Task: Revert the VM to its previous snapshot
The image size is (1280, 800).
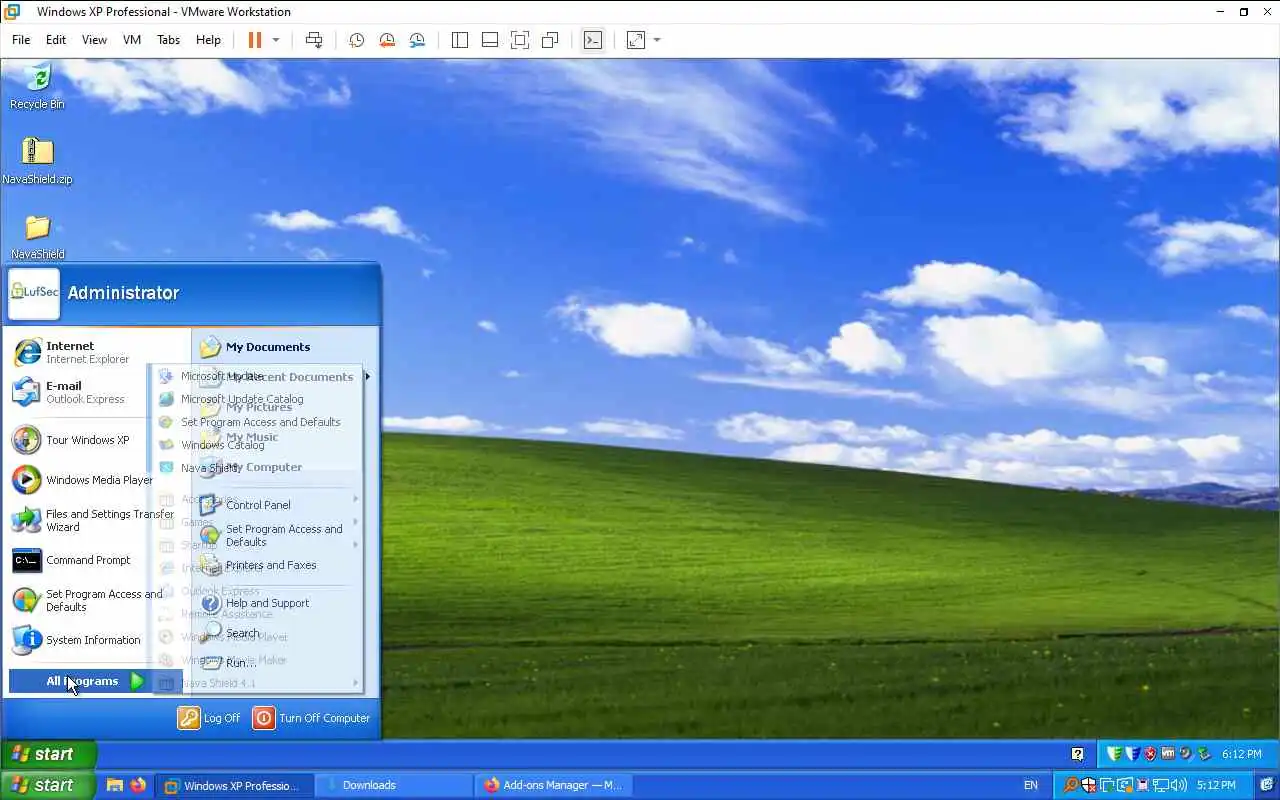Action: click(387, 40)
